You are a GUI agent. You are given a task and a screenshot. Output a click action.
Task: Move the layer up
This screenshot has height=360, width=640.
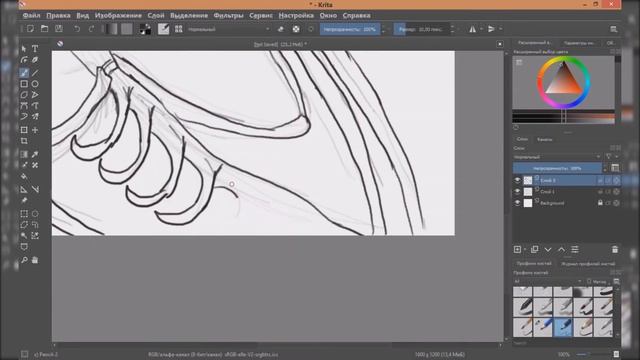562,249
